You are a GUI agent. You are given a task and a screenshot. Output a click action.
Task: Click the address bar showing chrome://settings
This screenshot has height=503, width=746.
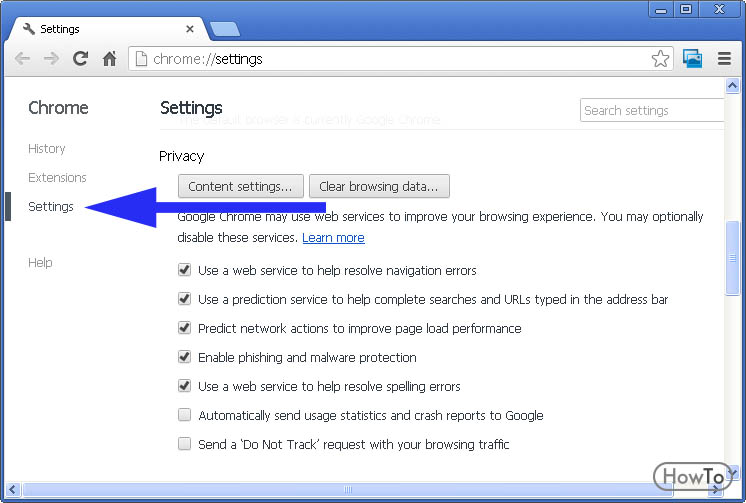click(x=401, y=59)
